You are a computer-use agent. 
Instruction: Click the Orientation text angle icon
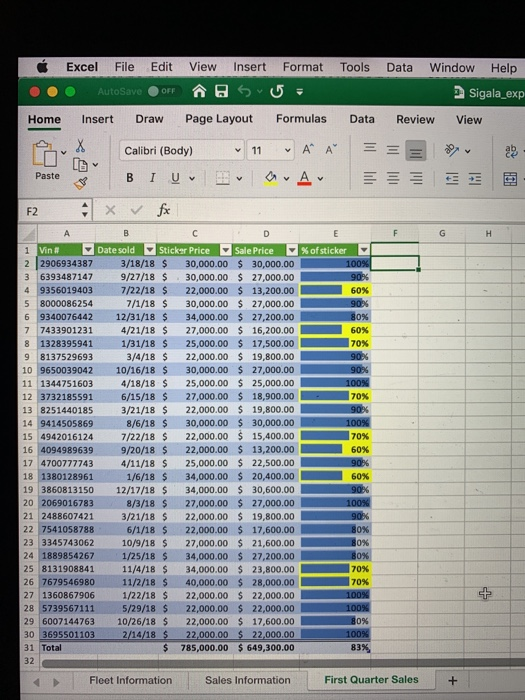click(x=452, y=150)
